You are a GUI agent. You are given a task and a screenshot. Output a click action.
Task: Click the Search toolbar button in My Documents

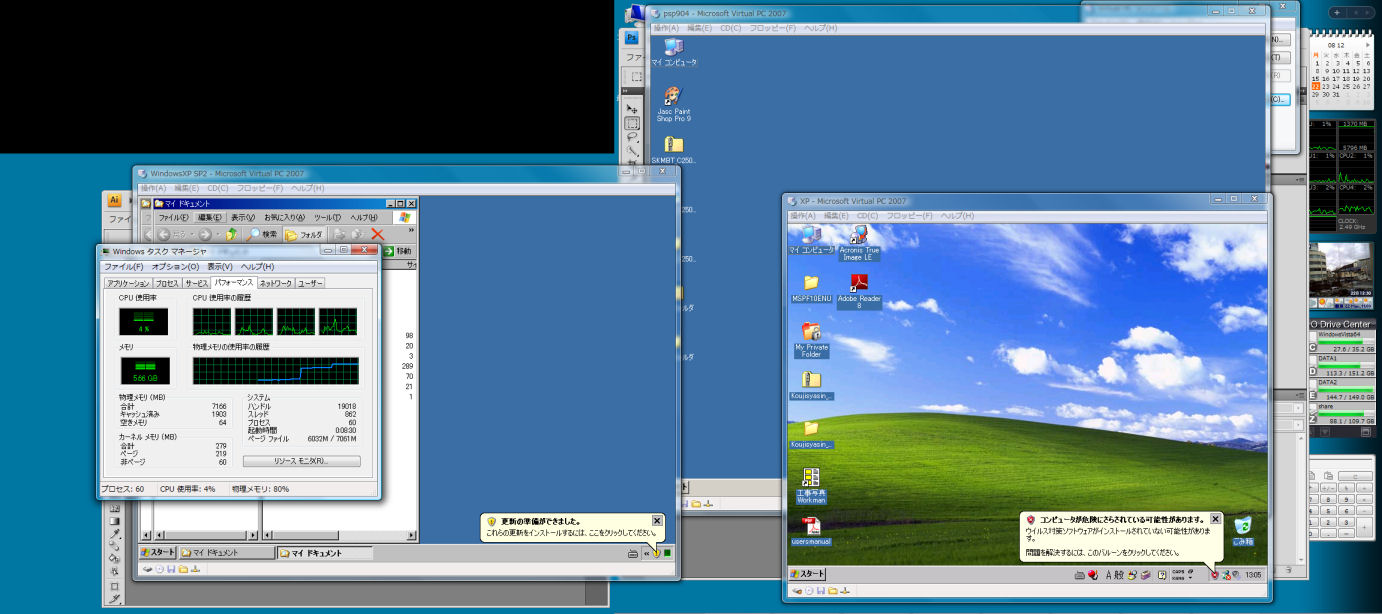[x=263, y=234]
